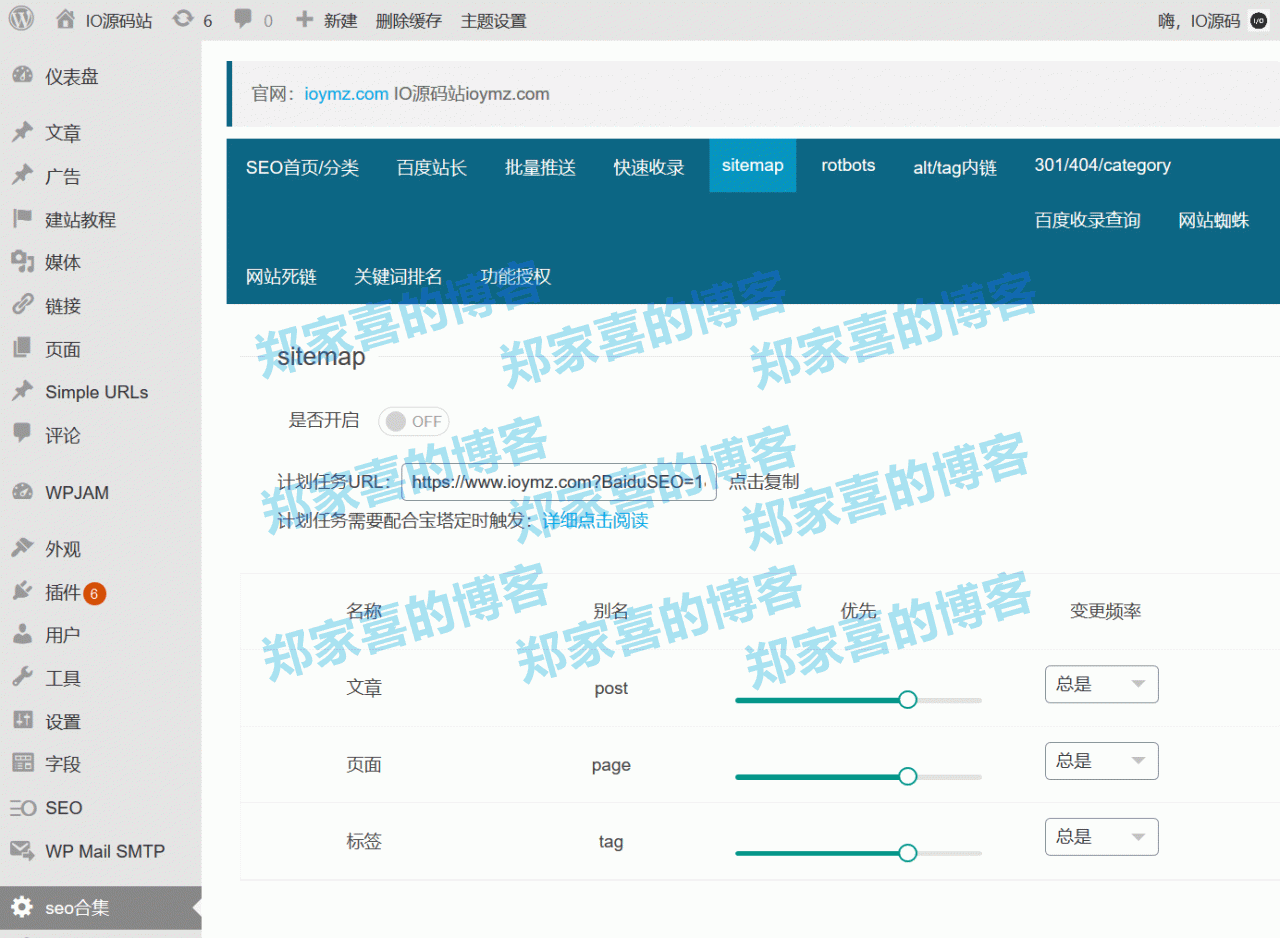Click the pin icon next to 文章
Image resolution: width=1280 pixels, height=938 pixels.
click(22, 132)
